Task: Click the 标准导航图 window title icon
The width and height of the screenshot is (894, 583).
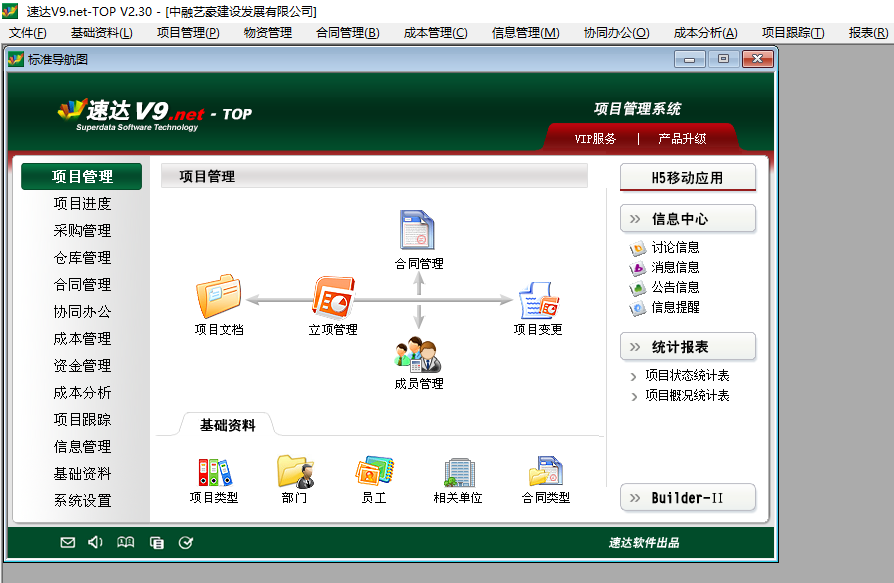Action: click(16, 59)
